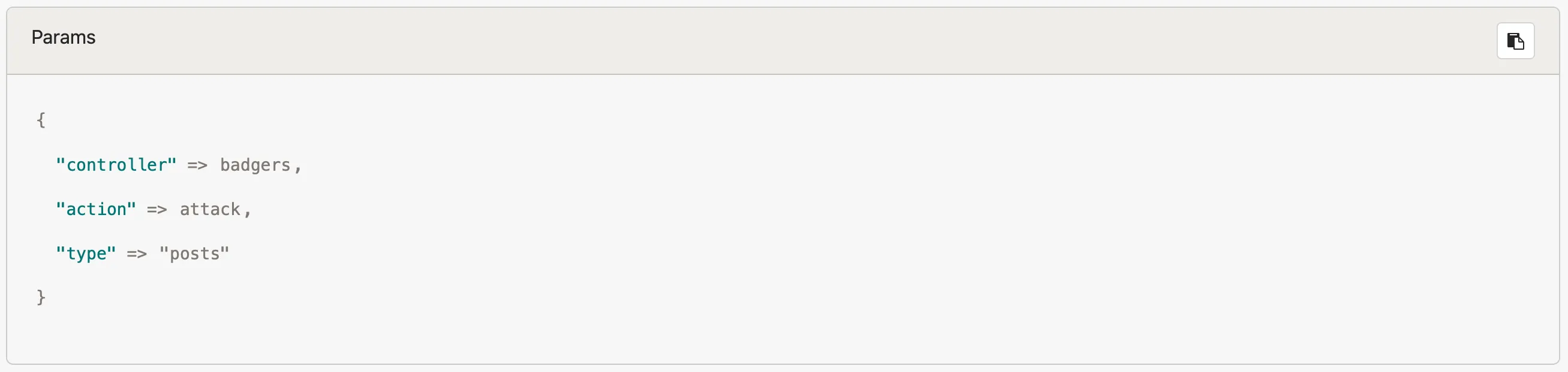This screenshot has height=372, width=1568.
Task: Click the "posts" type value
Action: pyautogui.click(x=194, y=253)
